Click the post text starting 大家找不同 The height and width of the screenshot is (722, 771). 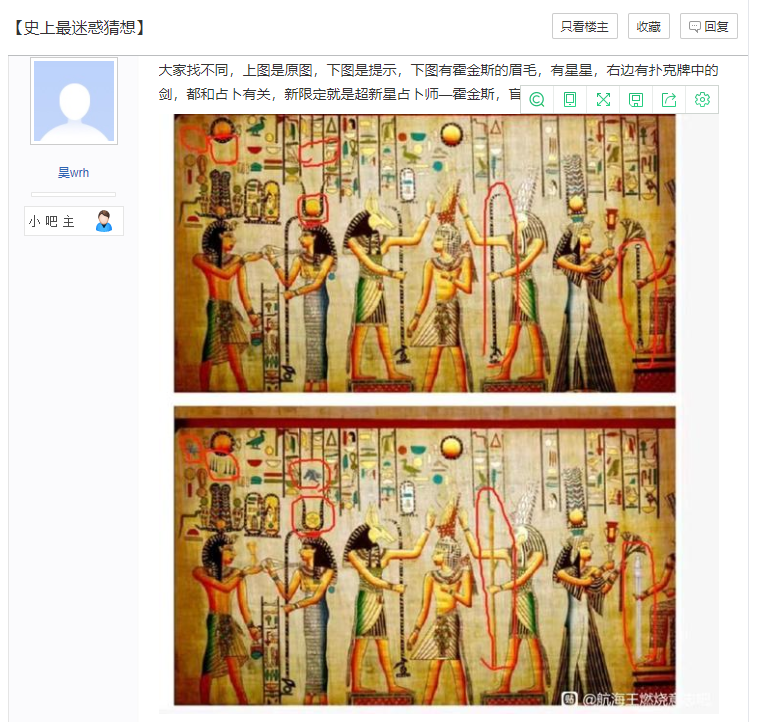pyautogui.click(x=438, y=82)
